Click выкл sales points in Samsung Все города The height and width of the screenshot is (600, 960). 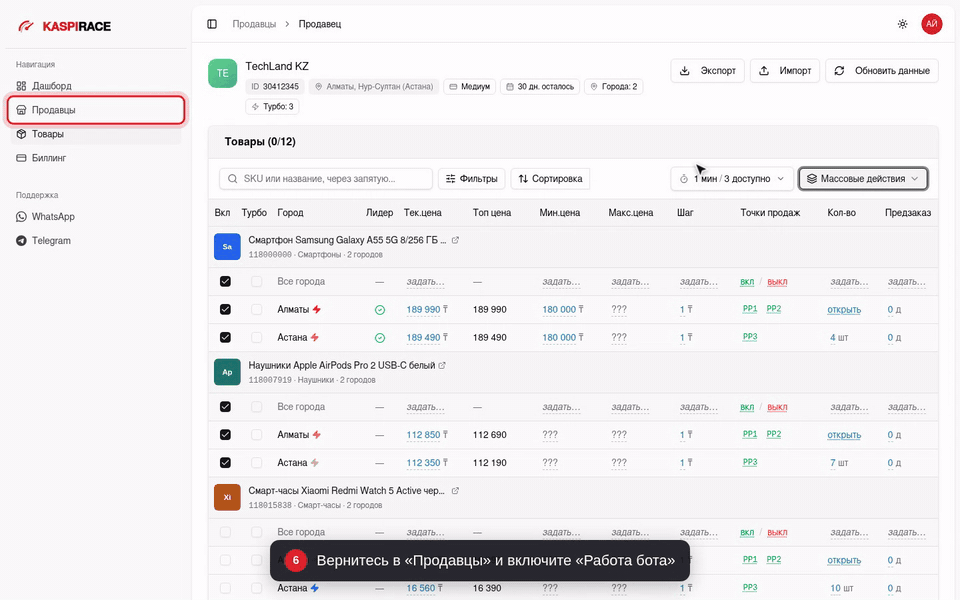(777, 282)
